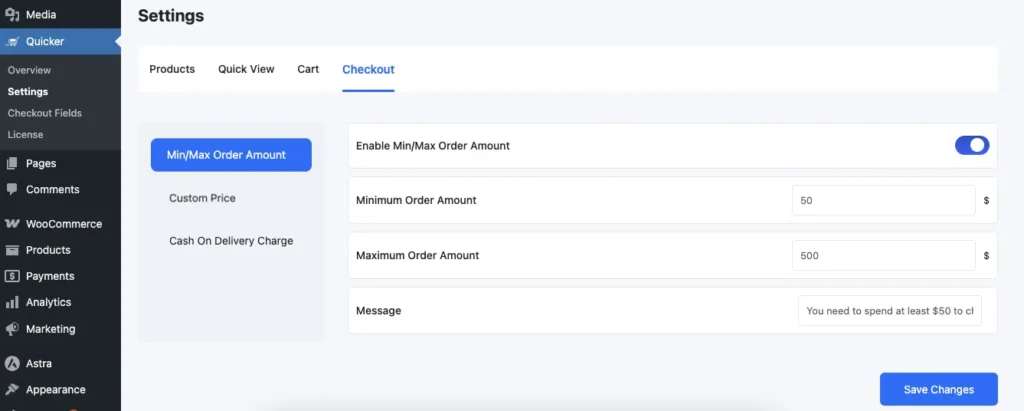Screen dimensions: 1024x411
Task: Click the Astra logo icon
Action: (12, 363)
